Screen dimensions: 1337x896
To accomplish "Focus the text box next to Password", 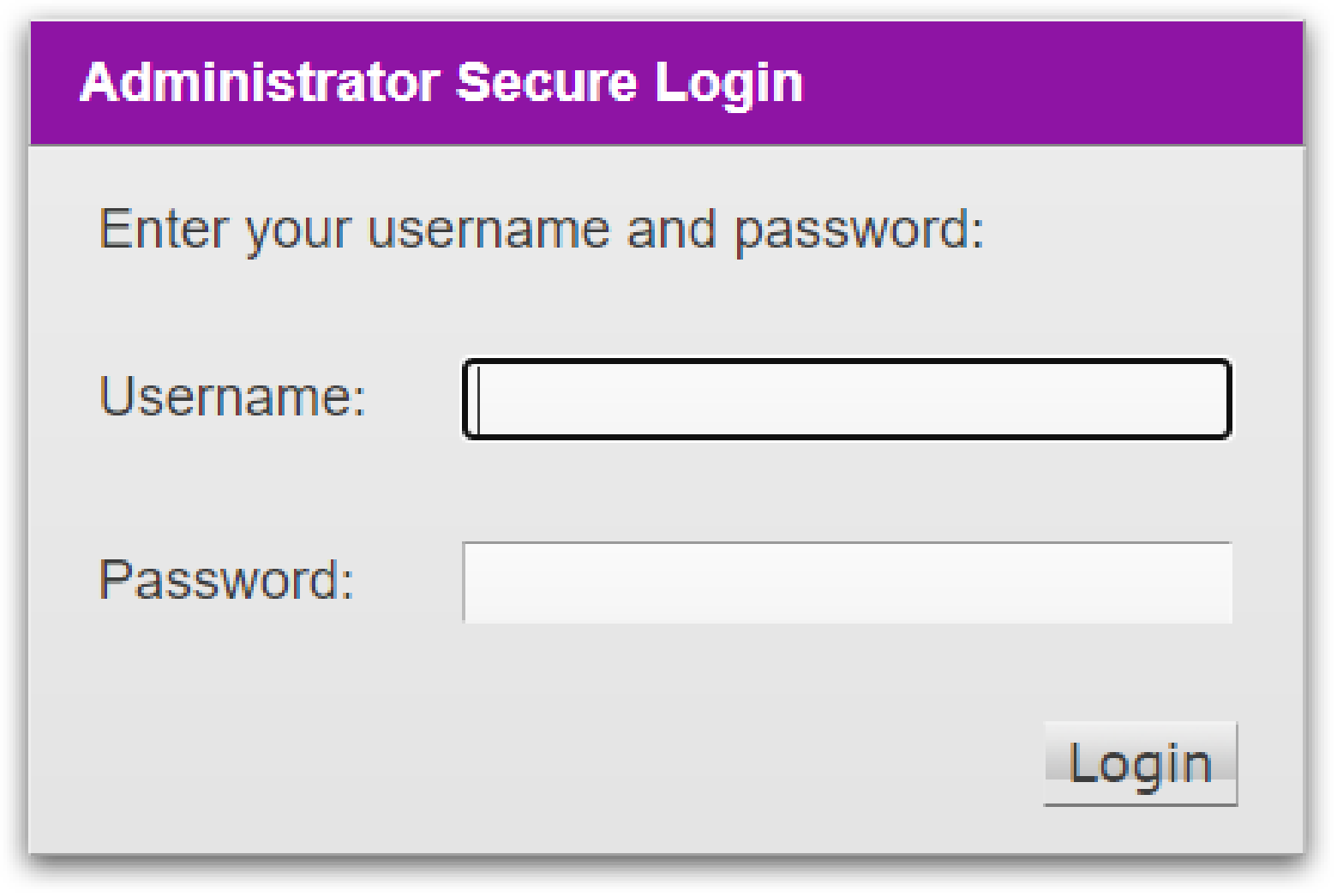I will click(x=847, y=582).
